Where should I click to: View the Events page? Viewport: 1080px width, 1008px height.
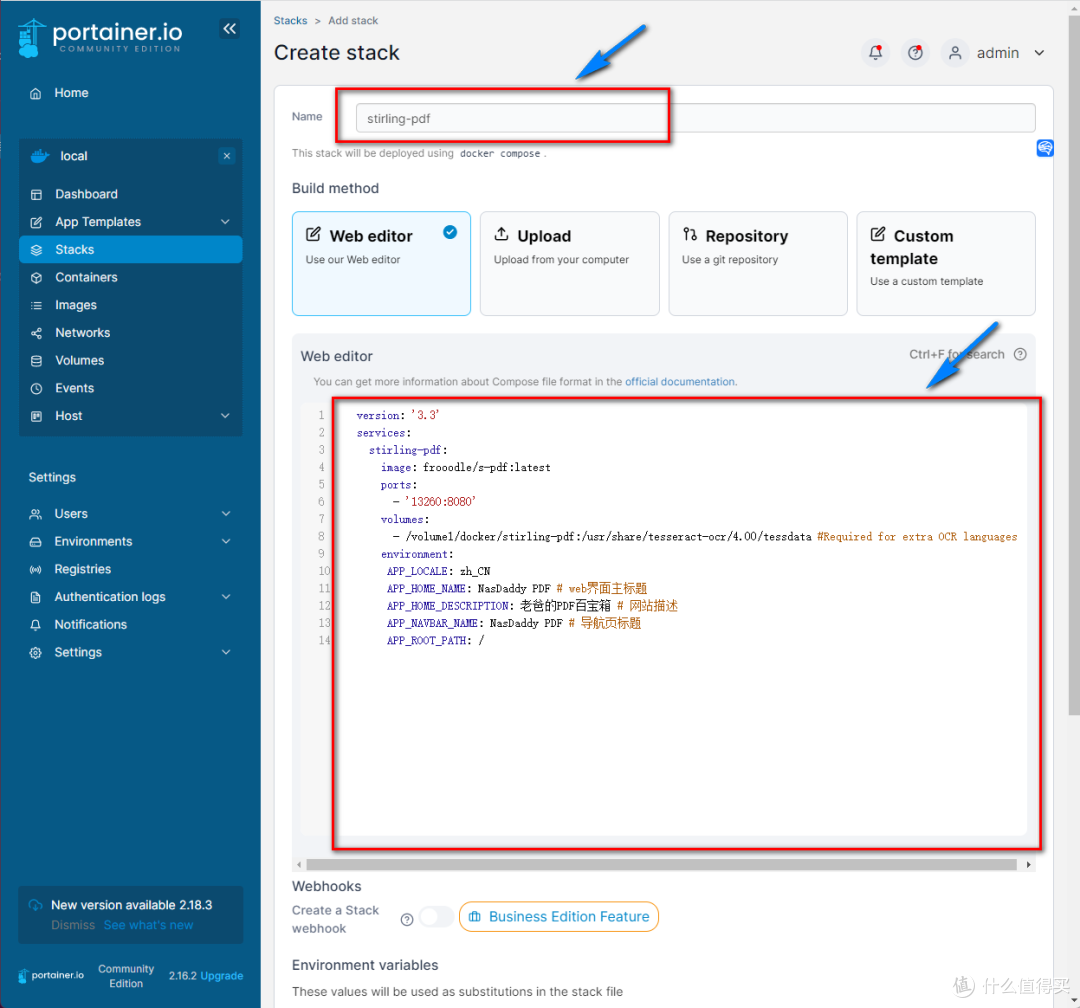(76, 388)
